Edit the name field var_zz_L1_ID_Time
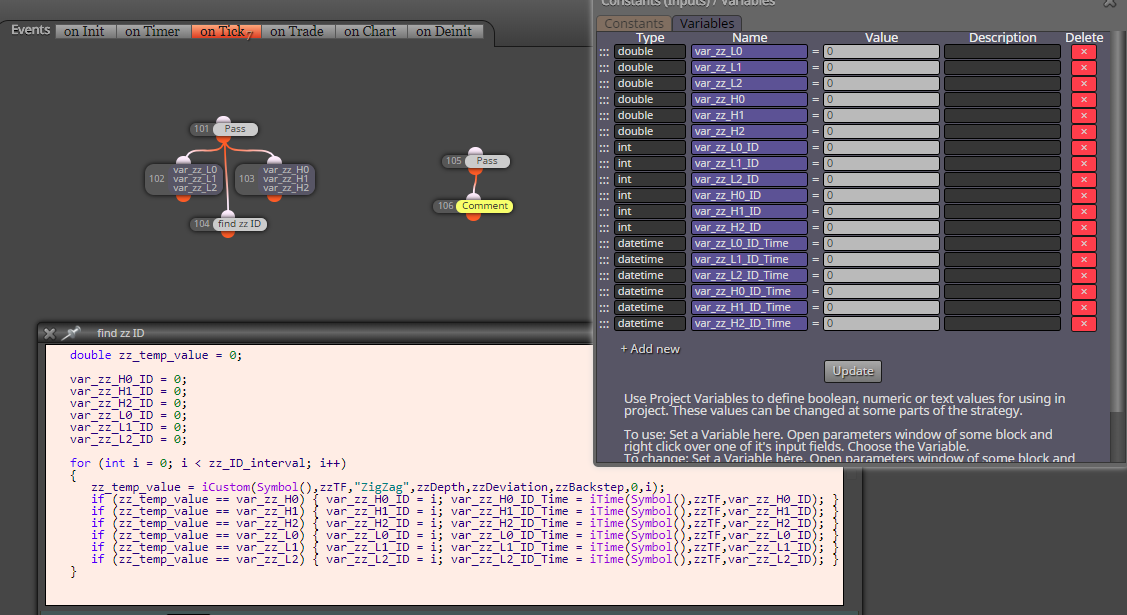This screenshot has height=615, width=1127. coord(749,259)
